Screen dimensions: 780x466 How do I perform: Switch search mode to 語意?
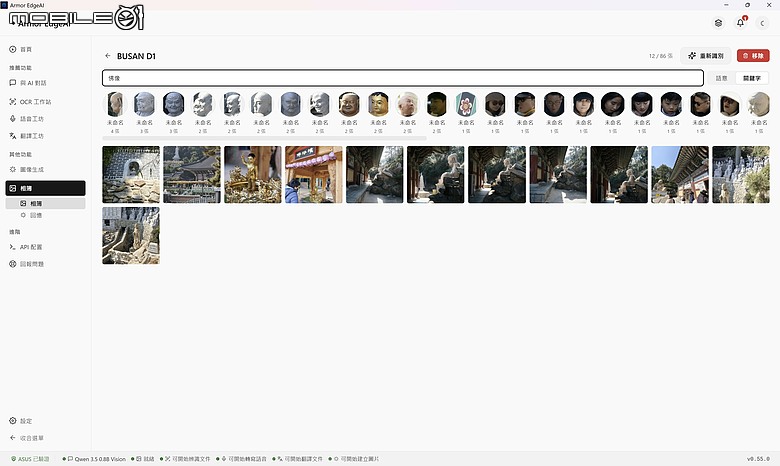(x=721, y=78)
